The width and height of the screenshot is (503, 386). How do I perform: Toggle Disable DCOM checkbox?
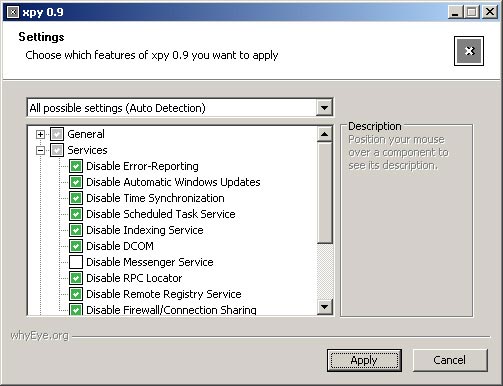point(76,246)
